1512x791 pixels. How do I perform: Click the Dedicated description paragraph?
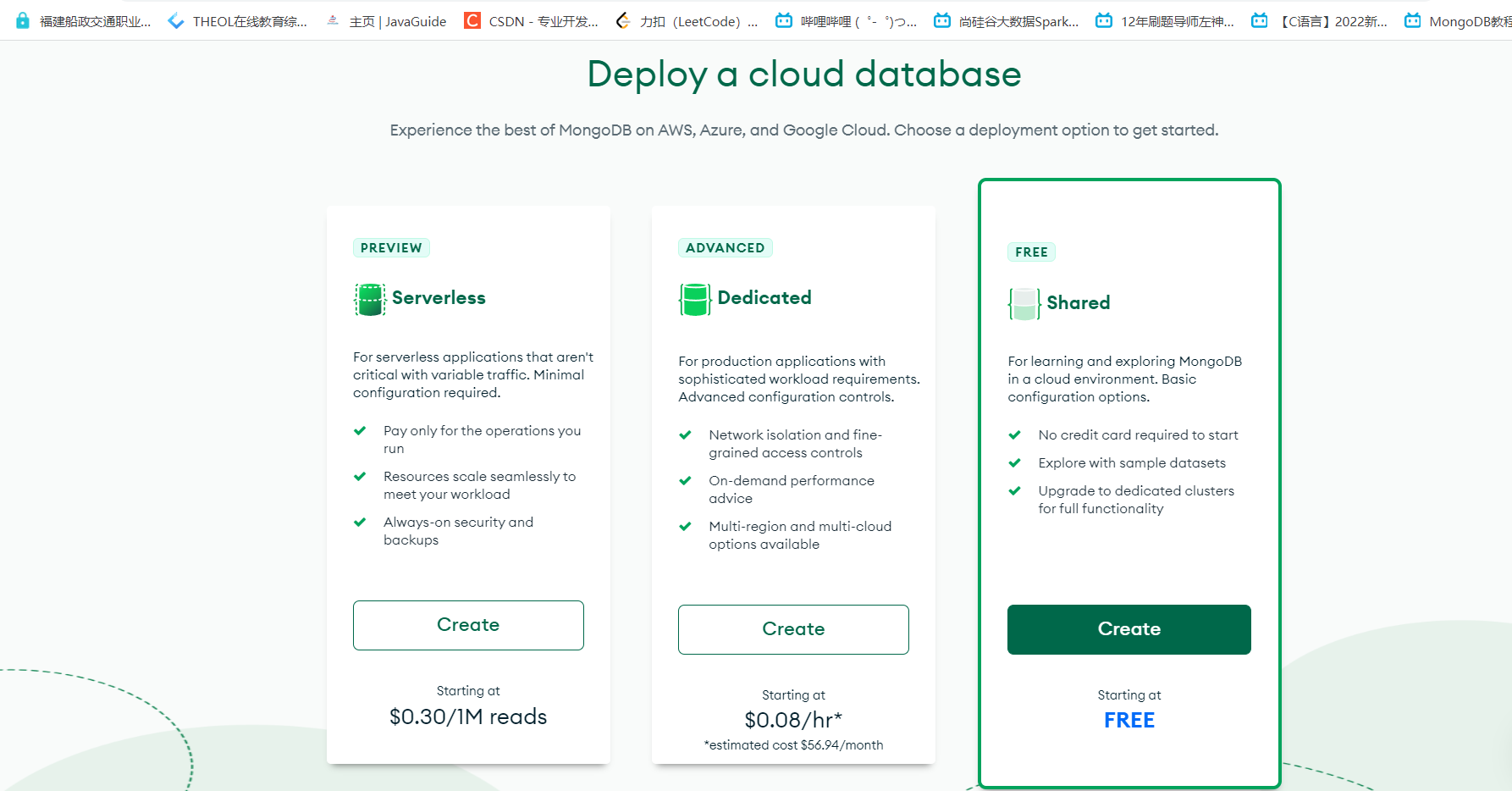(x=799, y=379)
